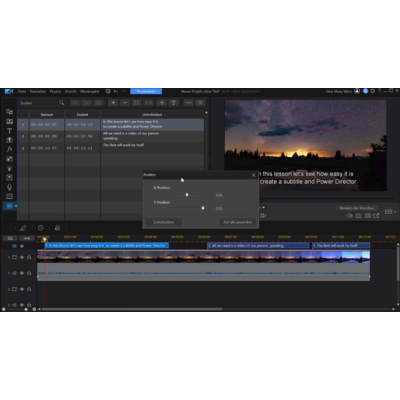The width and height of the screenshot is (400, 400).
Task: Click the Y-Position slider handle
Action: (203, 208)
